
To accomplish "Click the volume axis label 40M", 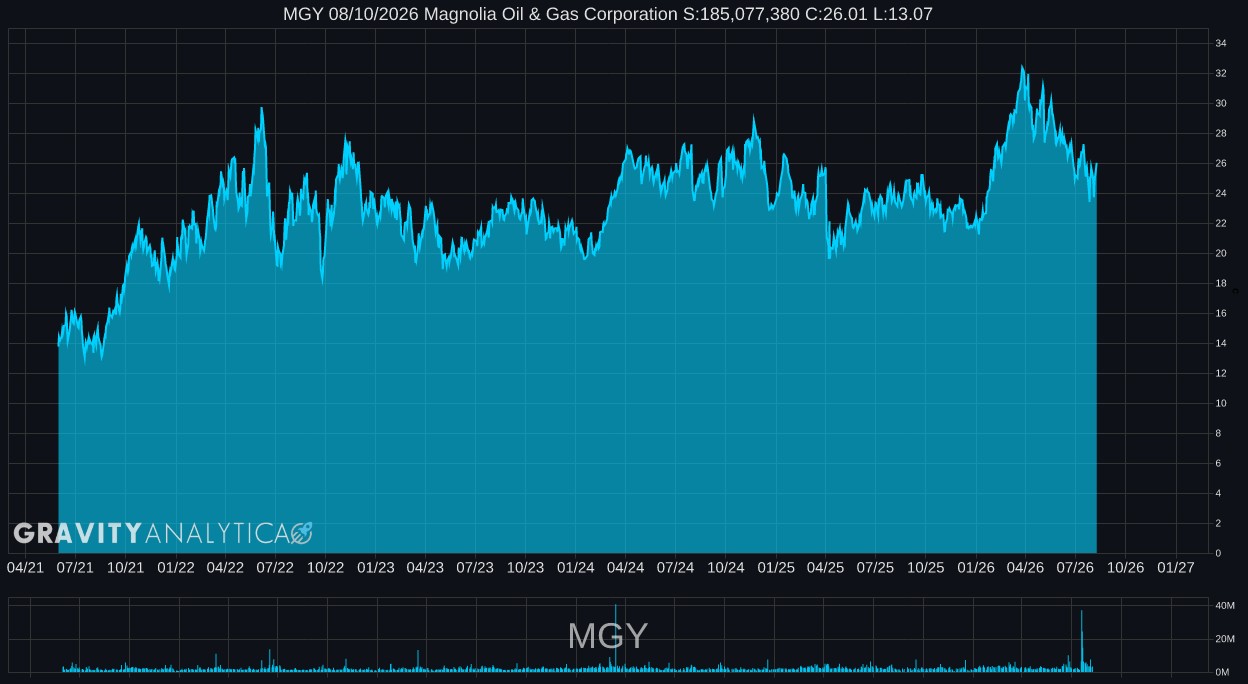I will pos(1225,605).
